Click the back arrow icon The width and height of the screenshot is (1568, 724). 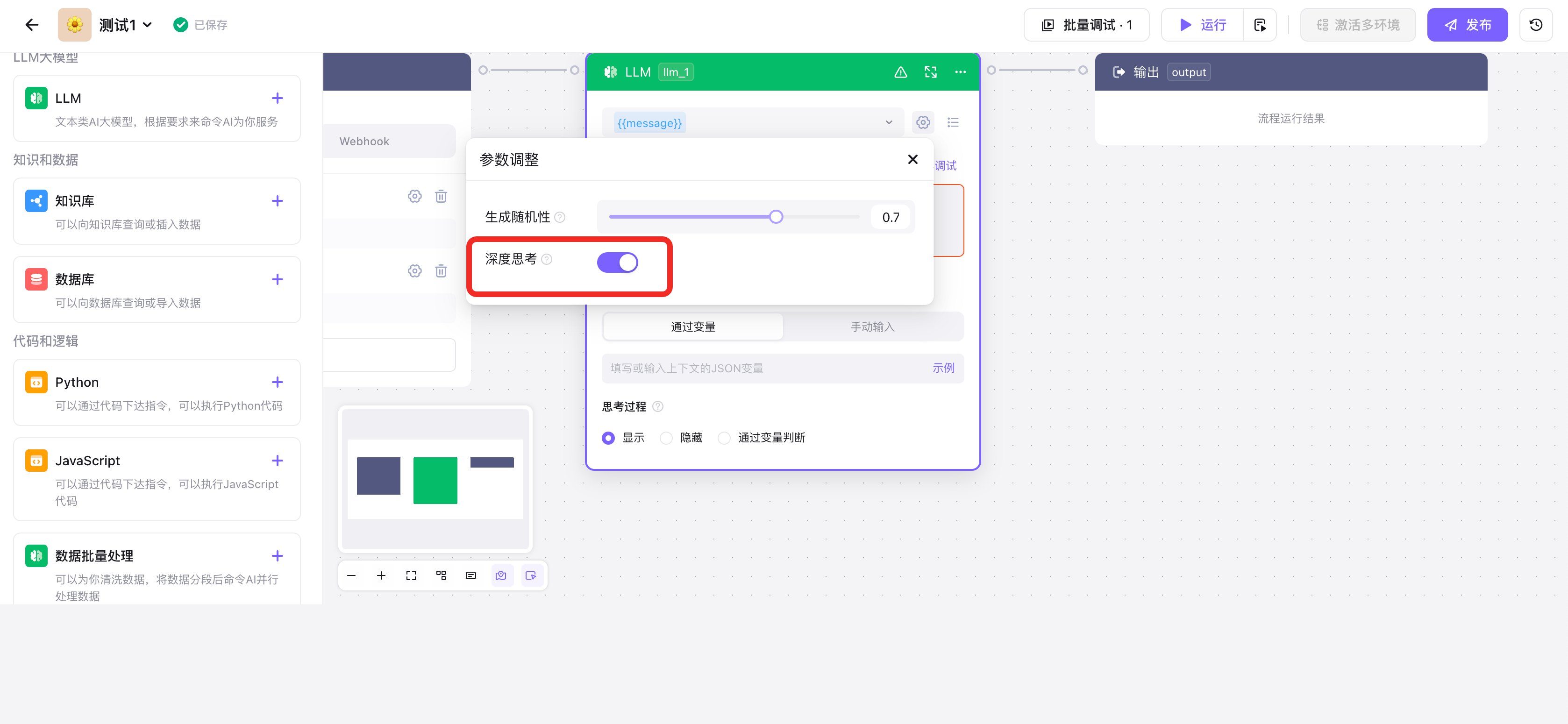click(32, 25)
